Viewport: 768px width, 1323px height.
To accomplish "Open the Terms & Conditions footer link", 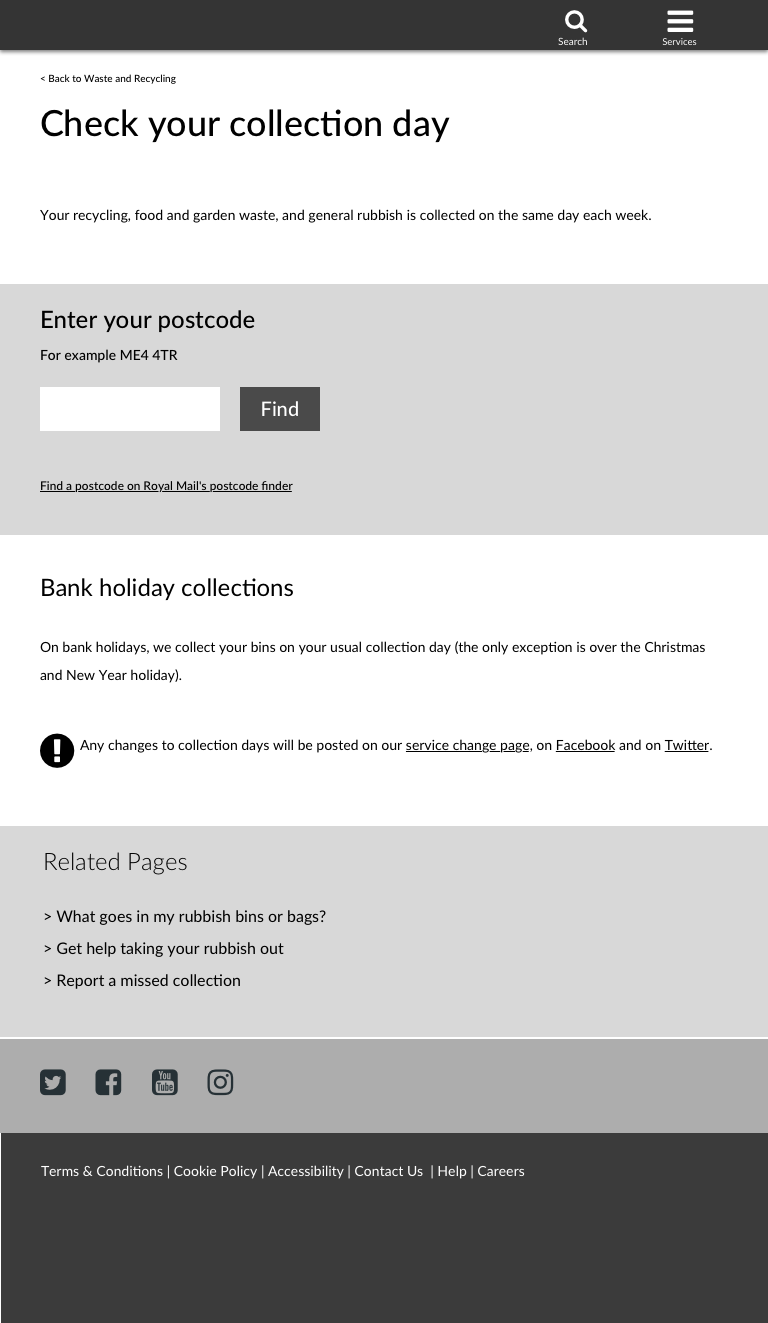I will [102, 1172].
